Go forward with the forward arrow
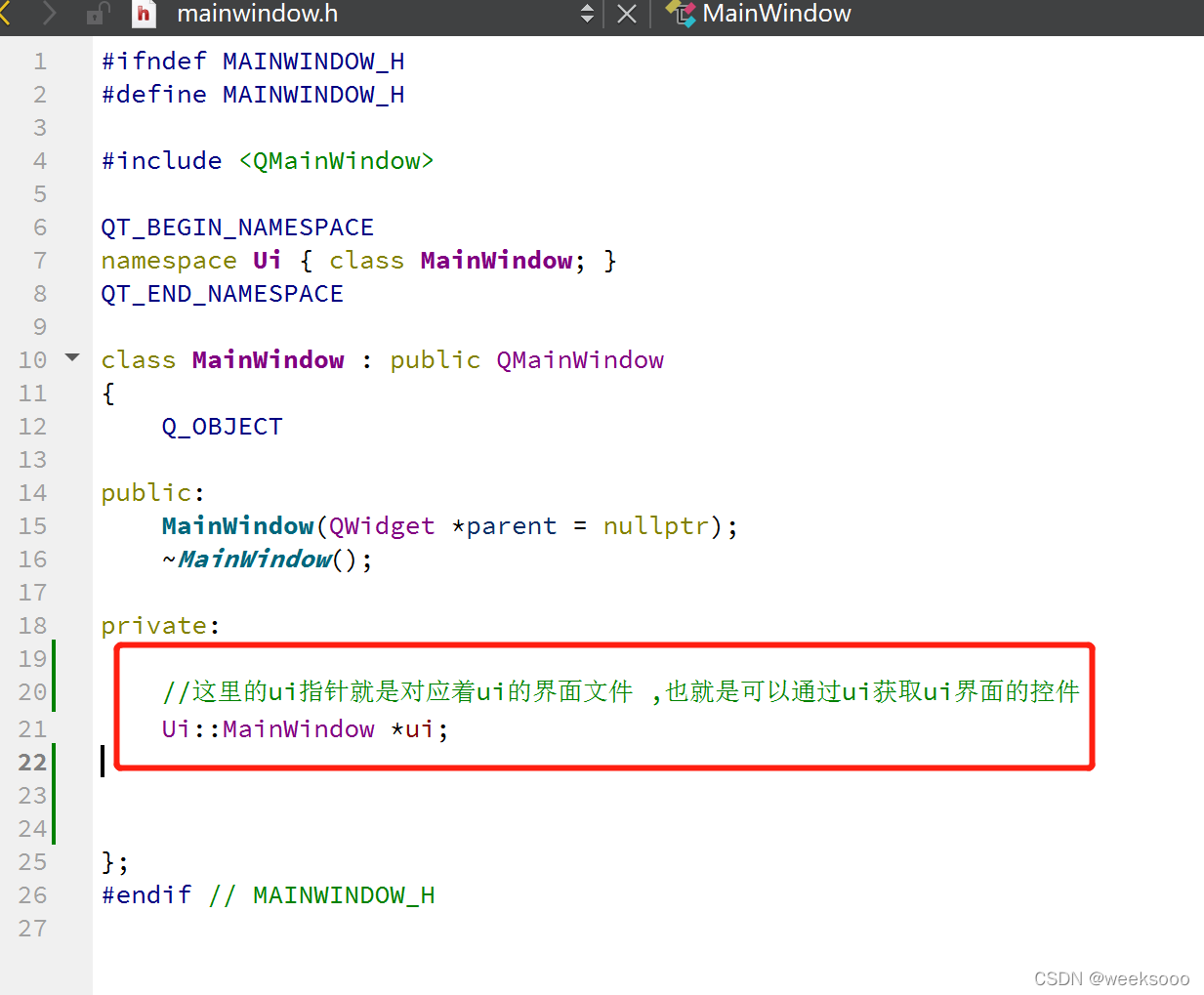 pyautogui.click(x=49, y=14)
